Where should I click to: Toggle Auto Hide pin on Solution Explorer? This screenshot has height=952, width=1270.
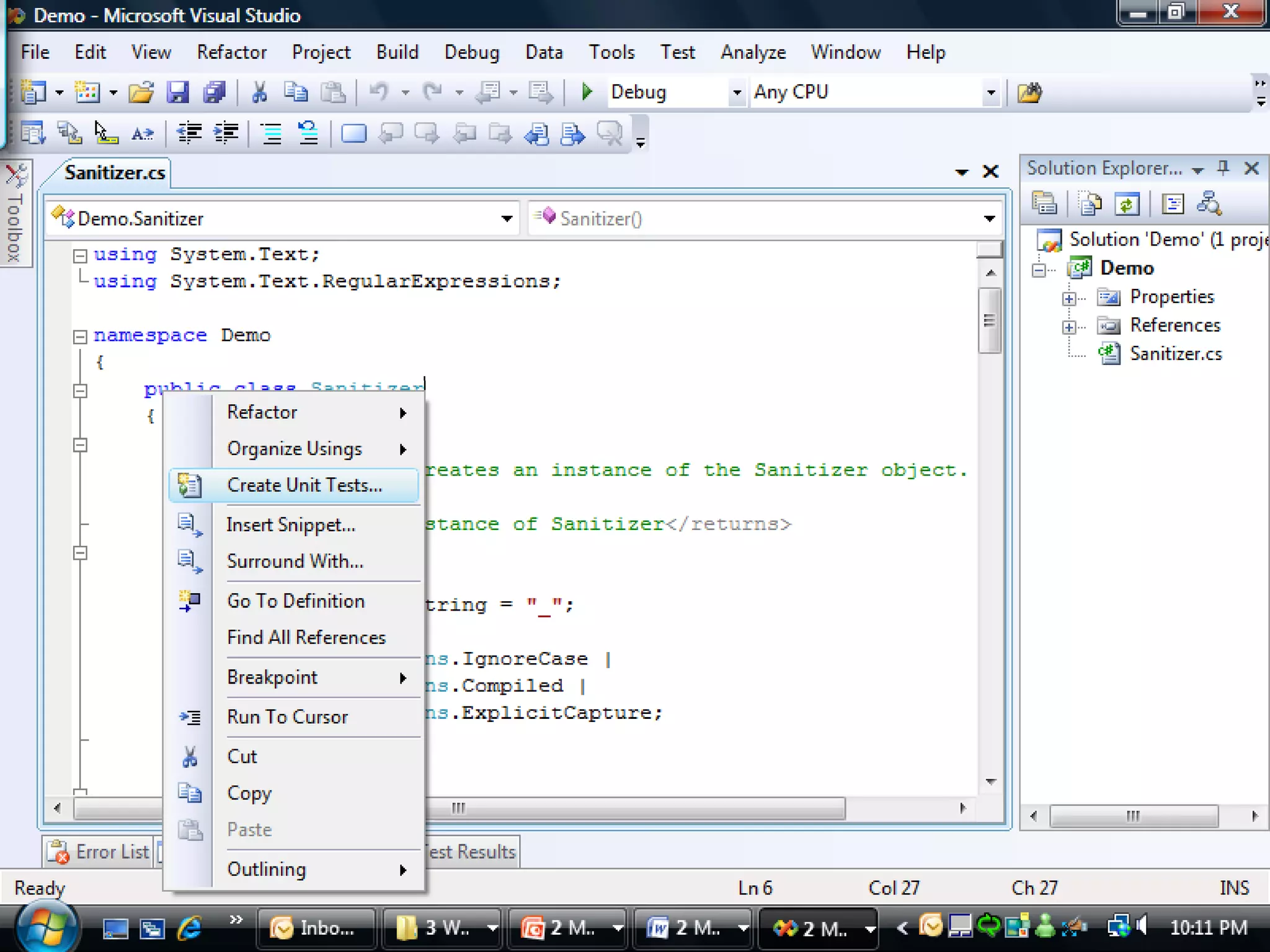point(1223,168)
